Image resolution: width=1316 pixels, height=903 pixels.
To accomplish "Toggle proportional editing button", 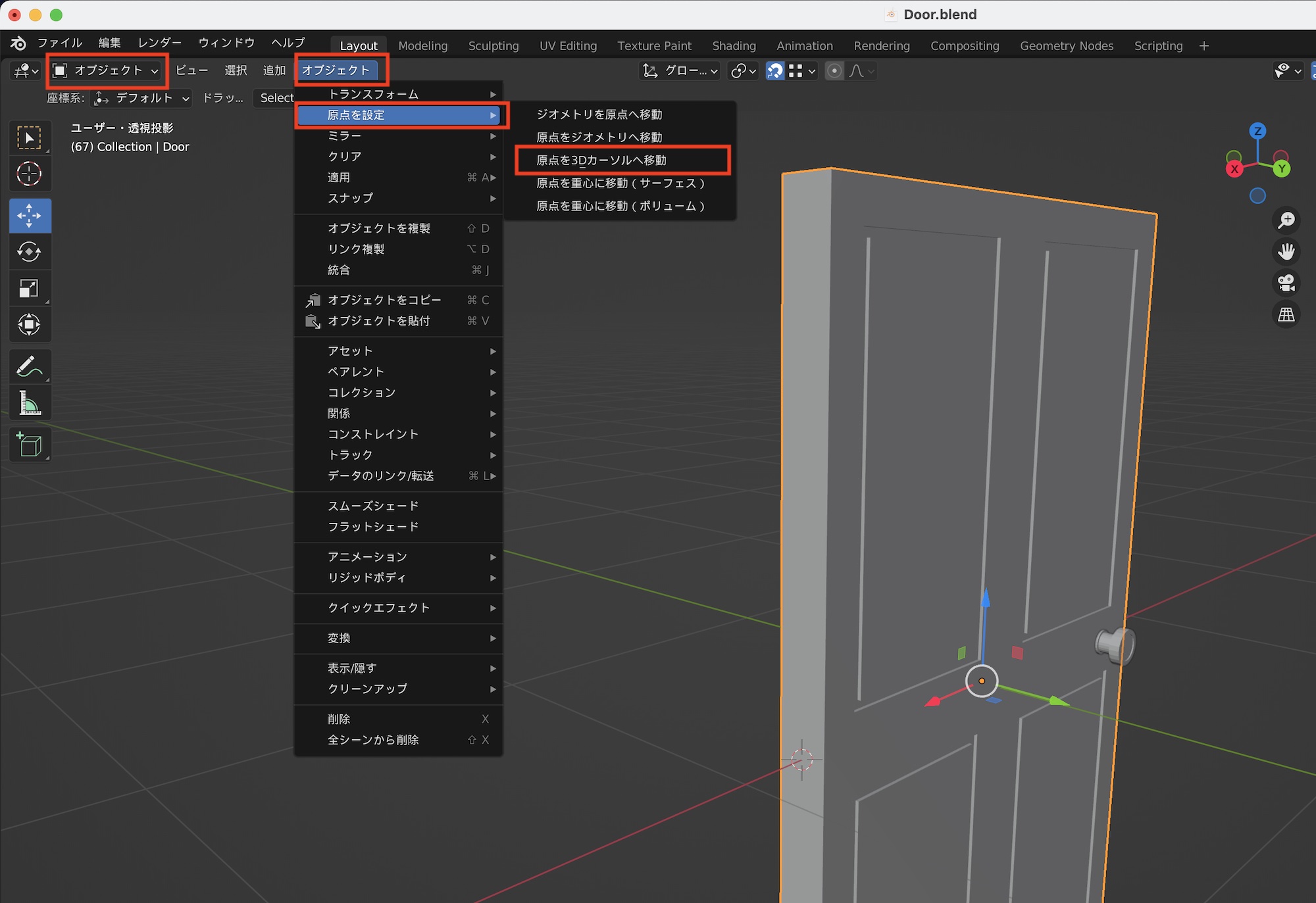I will click(x=834, y=71).
